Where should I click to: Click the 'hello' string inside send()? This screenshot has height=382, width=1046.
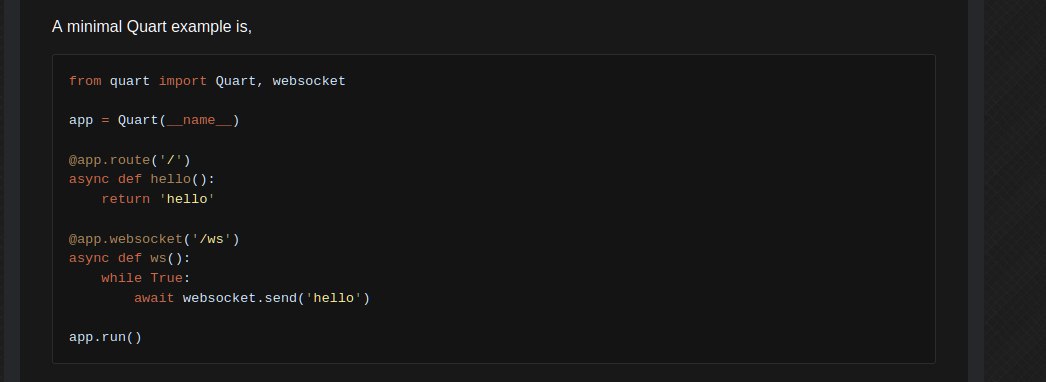pyautogui.click(x=334, y=298)
